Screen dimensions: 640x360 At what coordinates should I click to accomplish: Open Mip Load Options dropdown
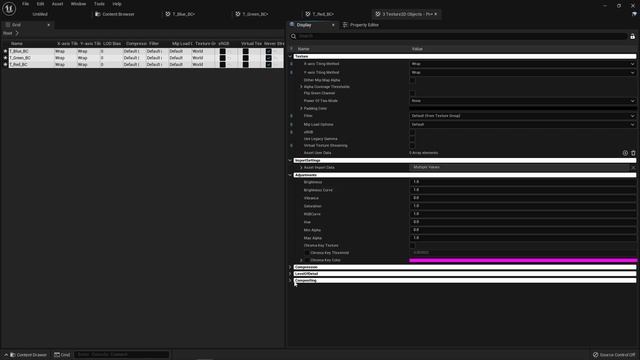(522, 124)
